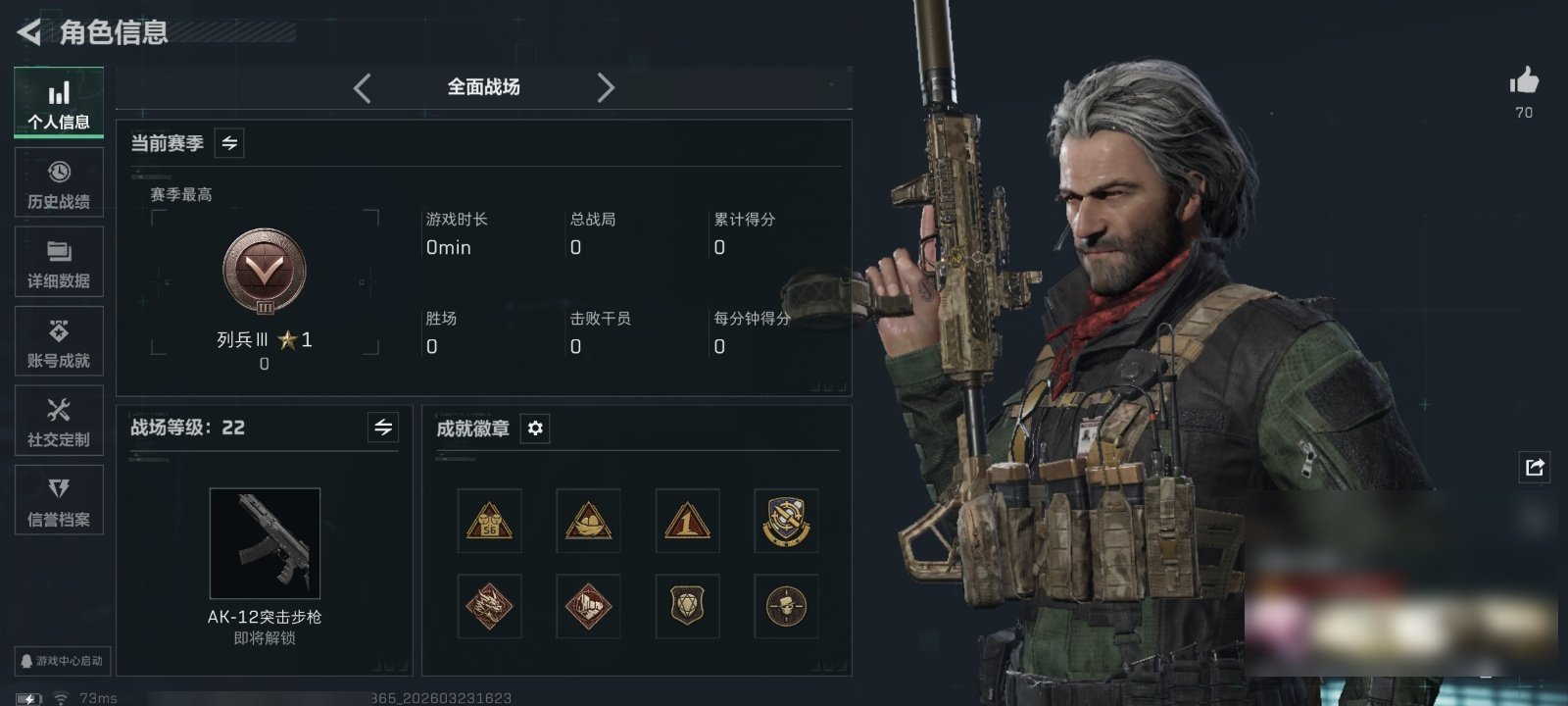Click the thumbs-up like icon

(x=1524, y=80)
